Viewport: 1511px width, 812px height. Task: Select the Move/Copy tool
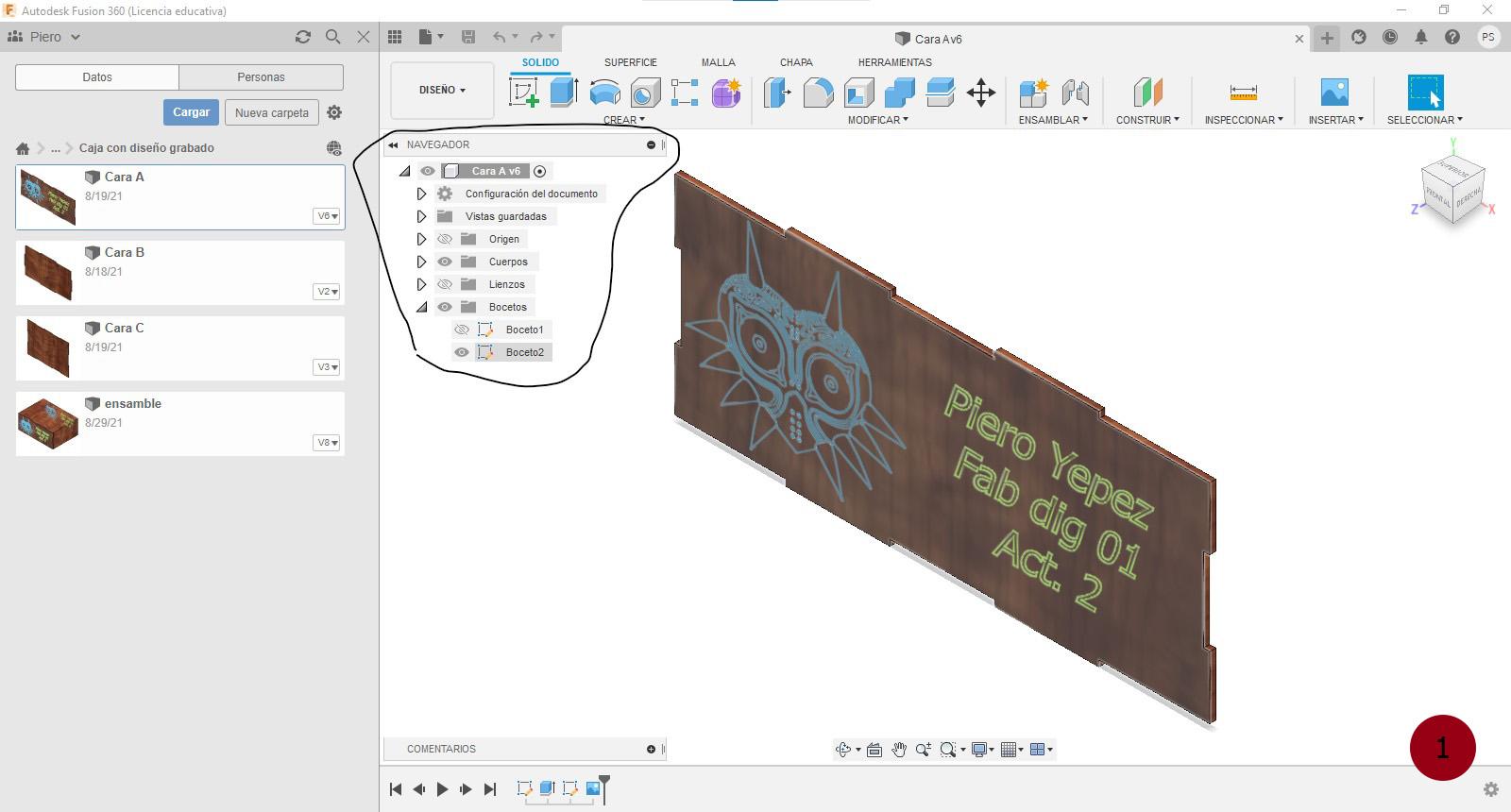pos(981,93)
